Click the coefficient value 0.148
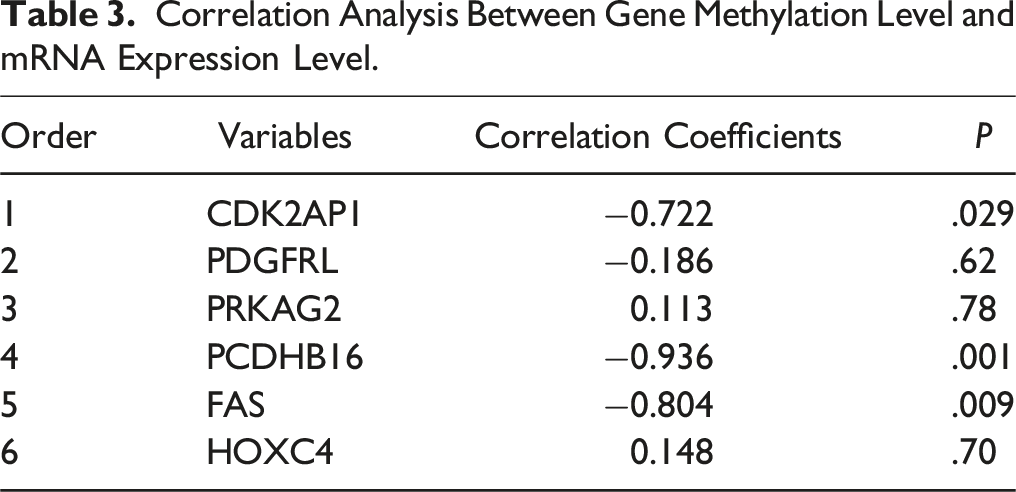Viewport: 1016px width, 492px height. pos(671,452)
